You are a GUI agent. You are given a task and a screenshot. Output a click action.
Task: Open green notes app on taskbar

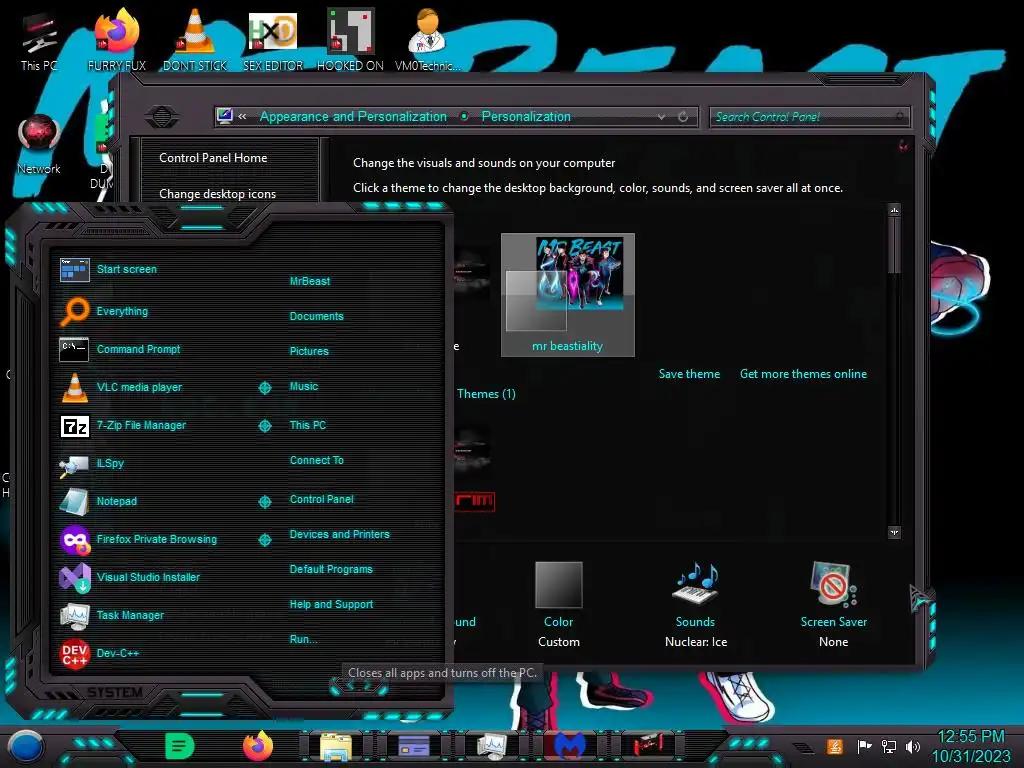[x=180, y=746]
